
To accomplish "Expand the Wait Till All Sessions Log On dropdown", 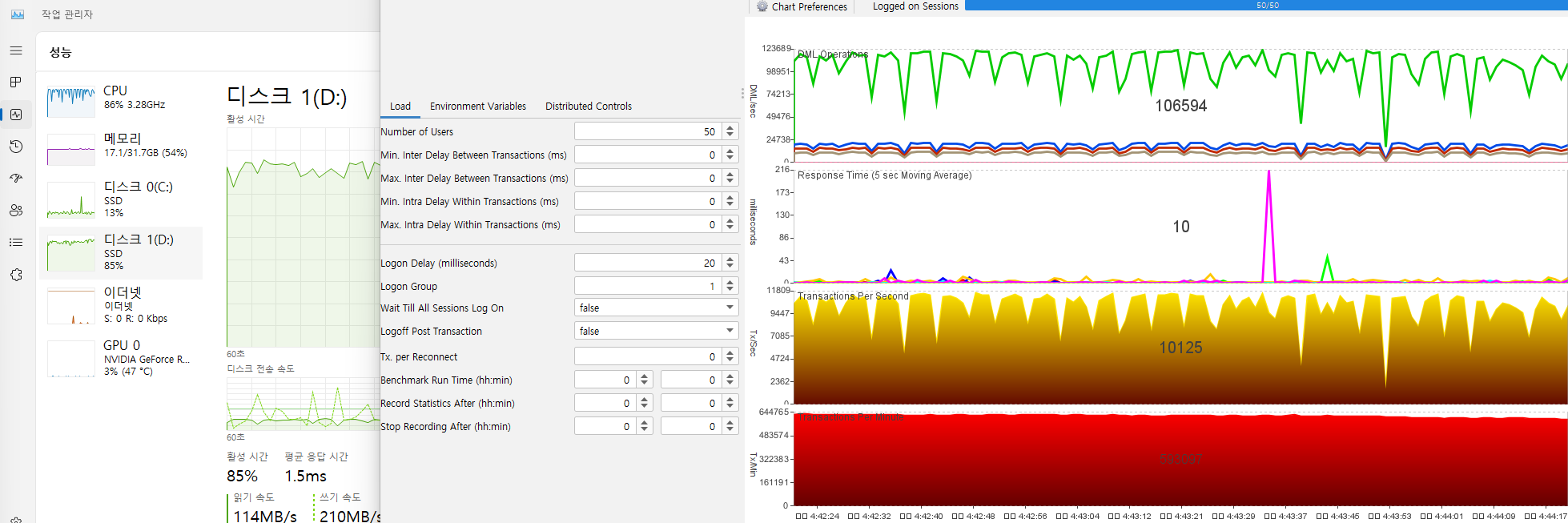I will tap(730, 308).
